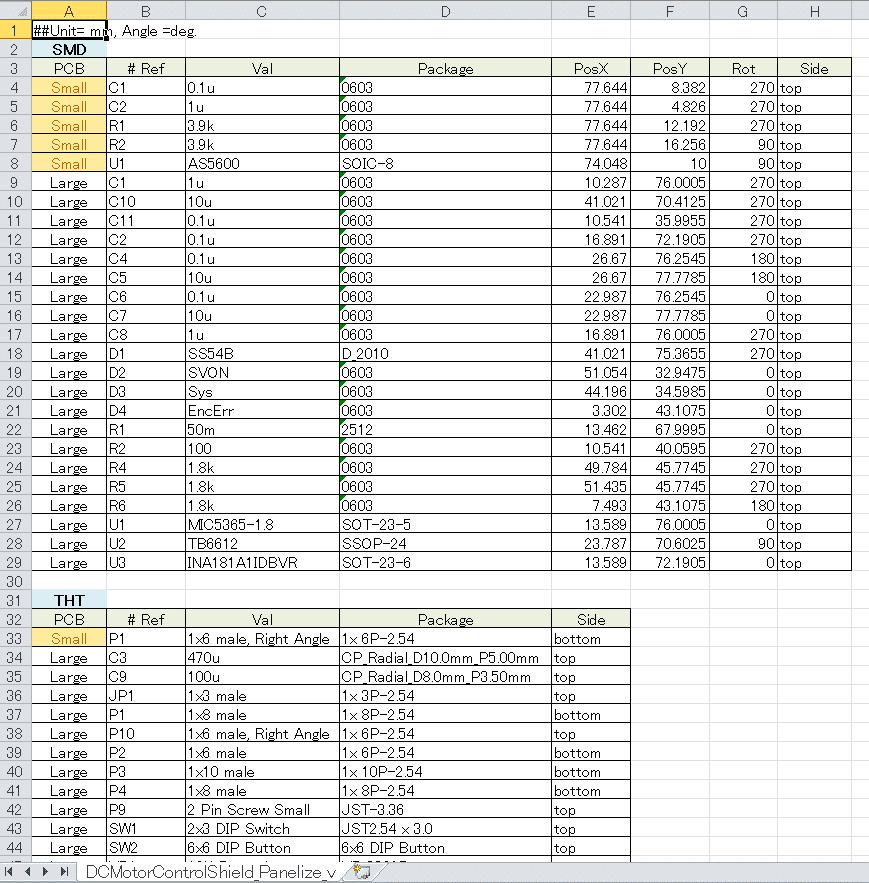869x883 pixels.
Task: Select the AS5600 value cell
Action: (x=262, y=164)
